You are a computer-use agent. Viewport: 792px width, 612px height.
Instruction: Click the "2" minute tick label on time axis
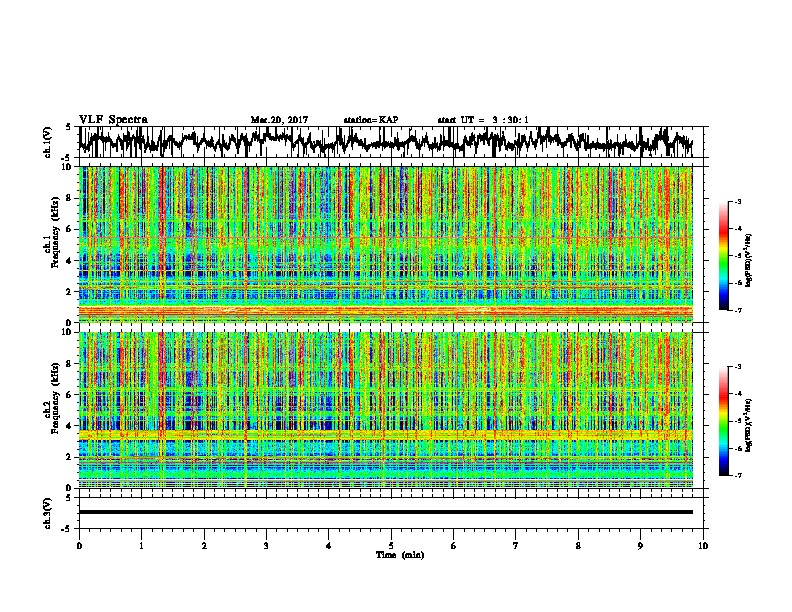[204, 546]
